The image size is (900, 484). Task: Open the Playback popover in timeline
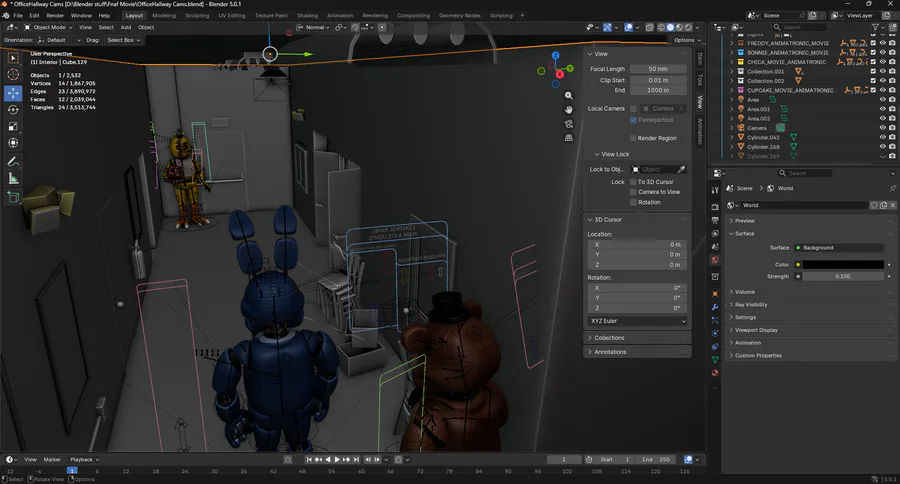[84, 459]
